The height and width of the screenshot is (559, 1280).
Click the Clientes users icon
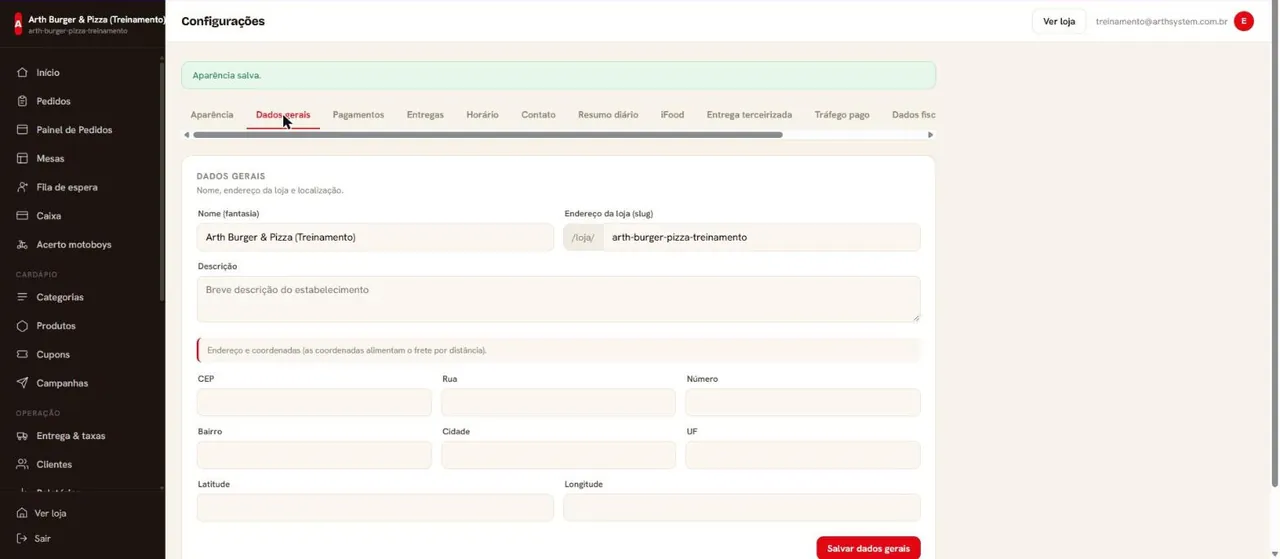coord(22,464)
